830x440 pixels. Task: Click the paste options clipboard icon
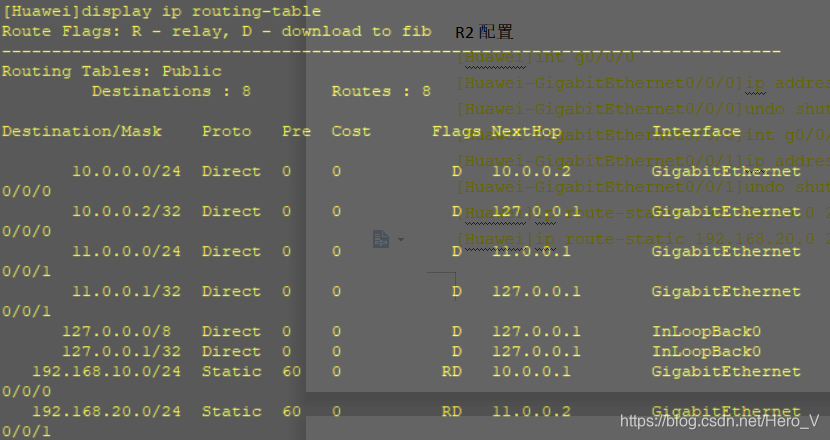381,239
